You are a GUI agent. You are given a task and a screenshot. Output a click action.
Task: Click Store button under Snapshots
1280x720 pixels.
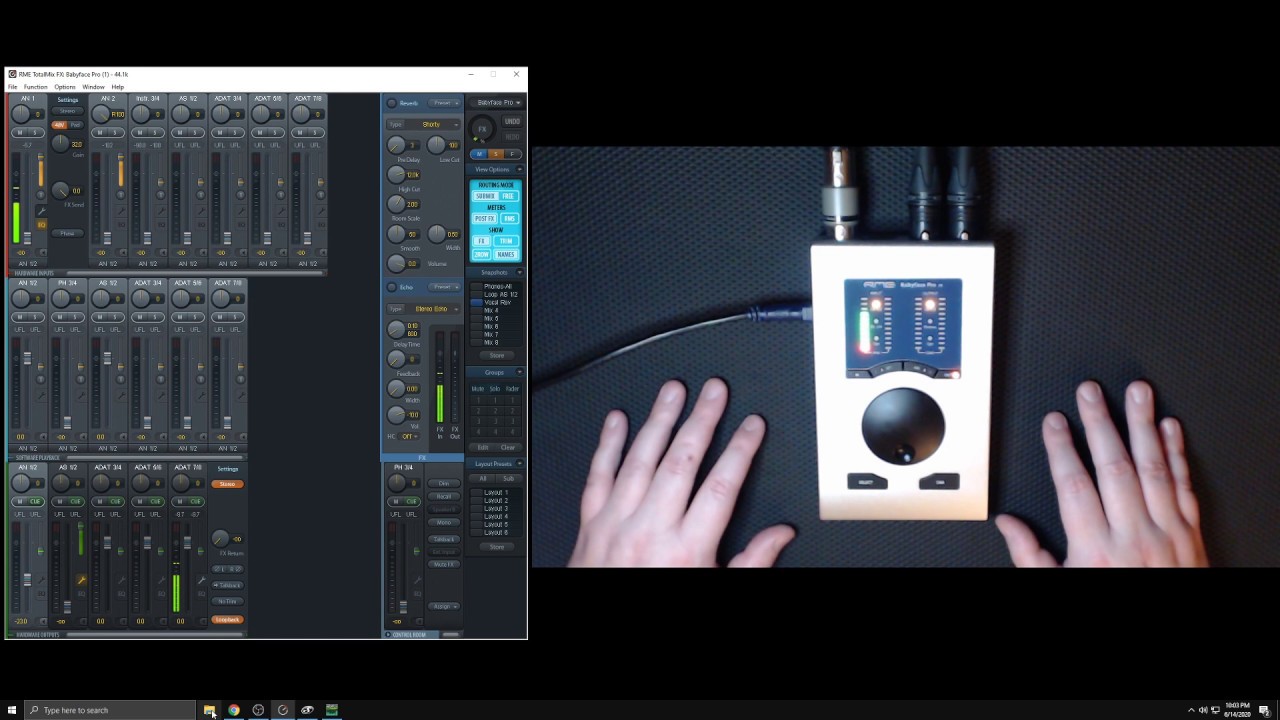point(497,355)
